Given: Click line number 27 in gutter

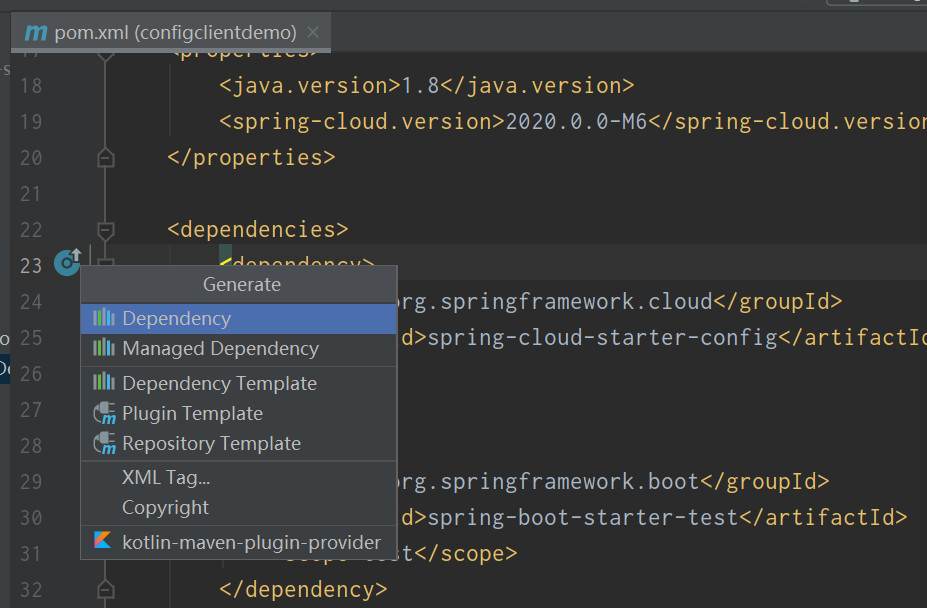Looking at the screenshot, I should [31, 410].
